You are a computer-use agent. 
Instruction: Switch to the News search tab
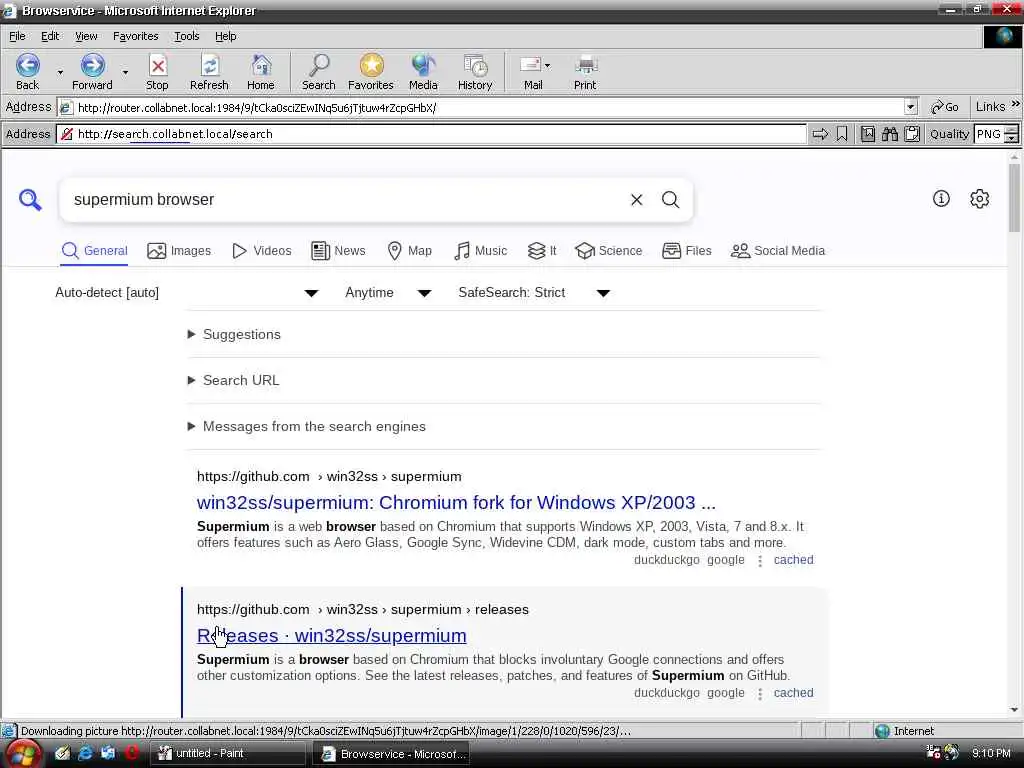click(338, 251)
